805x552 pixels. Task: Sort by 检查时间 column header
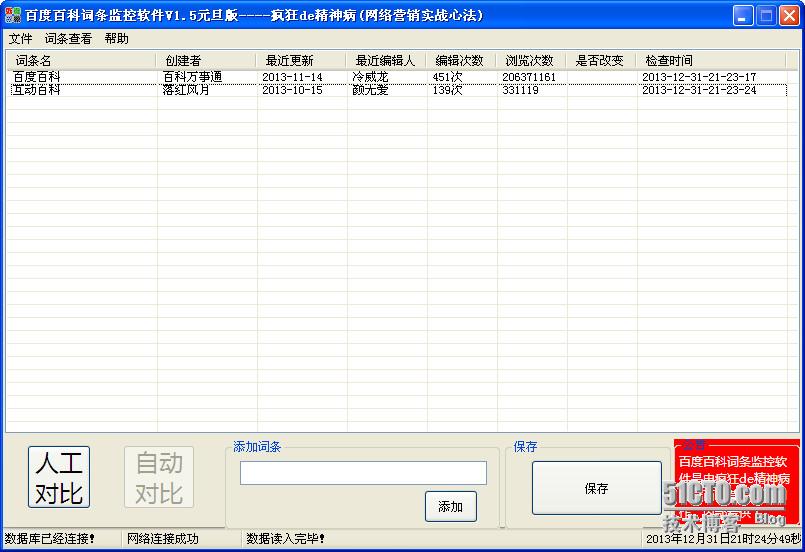click(x=711, y=61)
